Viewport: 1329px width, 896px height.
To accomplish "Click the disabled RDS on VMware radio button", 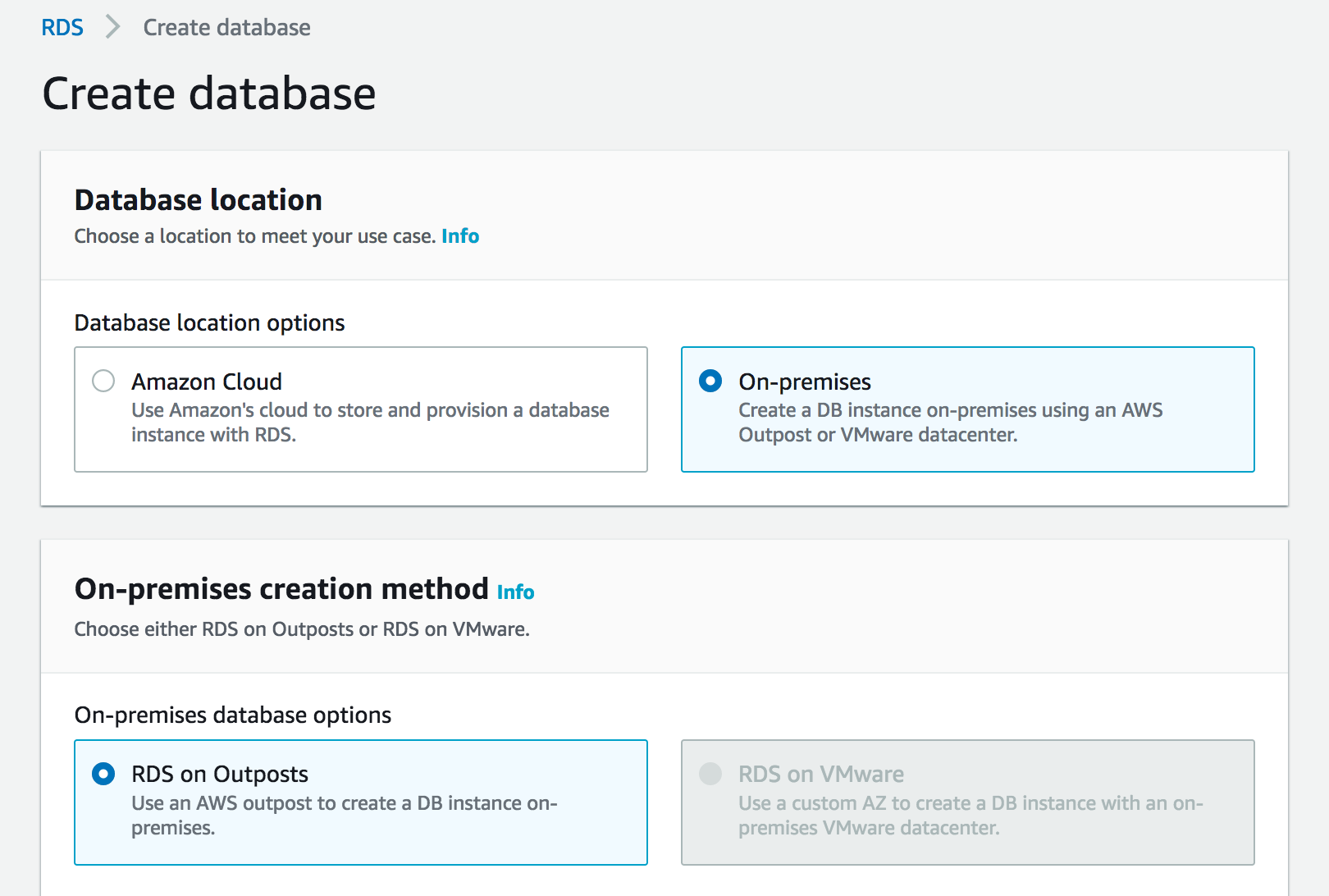I will [710, 774].
